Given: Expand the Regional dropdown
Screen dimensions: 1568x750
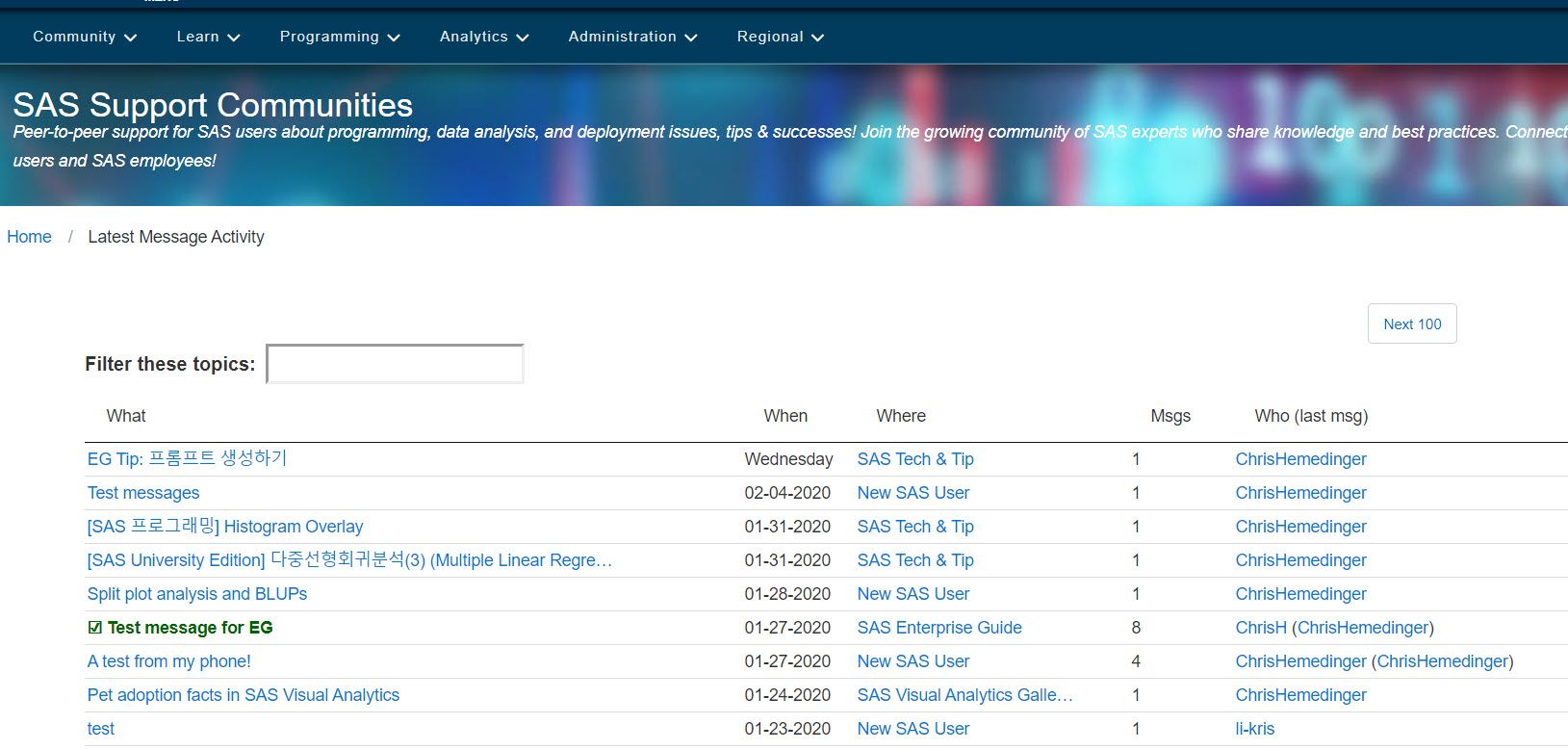Looking at the screenshot, I should point(781,37).
